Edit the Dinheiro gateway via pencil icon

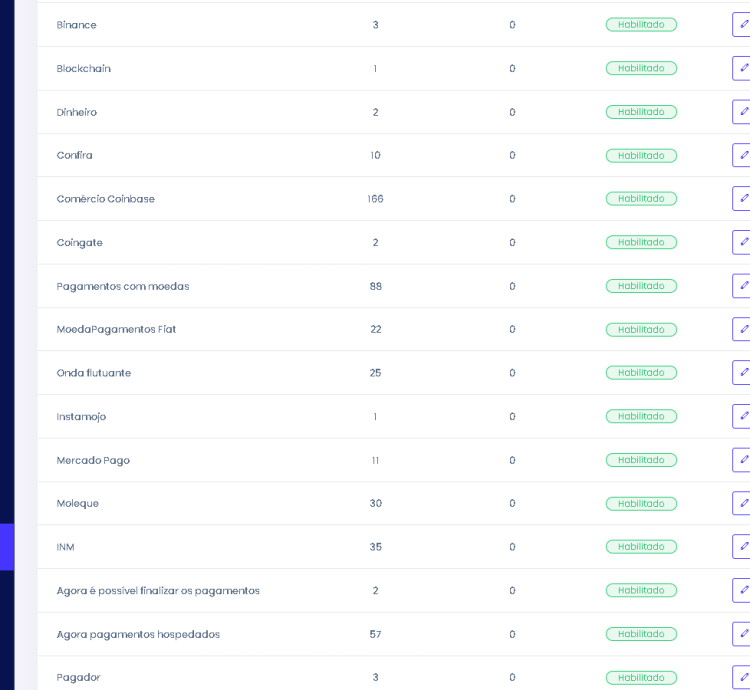click(742, 112)
